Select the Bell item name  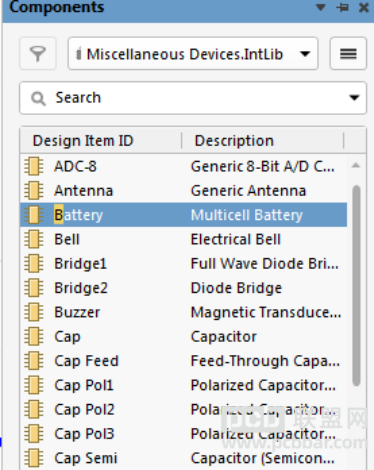67,239
